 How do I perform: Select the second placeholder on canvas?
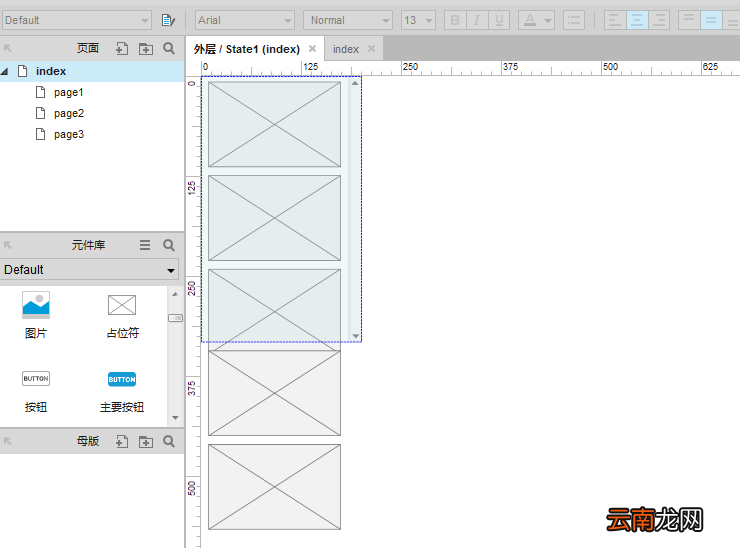pyautogui.click(x=274, y=218)
